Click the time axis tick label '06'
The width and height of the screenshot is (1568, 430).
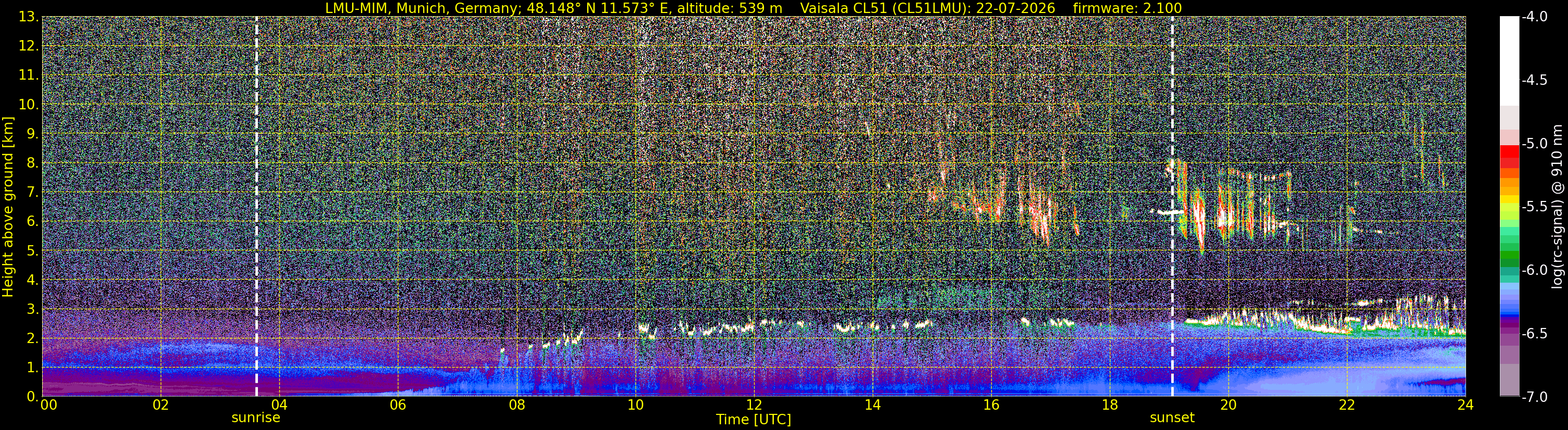[x=397, y=405]
